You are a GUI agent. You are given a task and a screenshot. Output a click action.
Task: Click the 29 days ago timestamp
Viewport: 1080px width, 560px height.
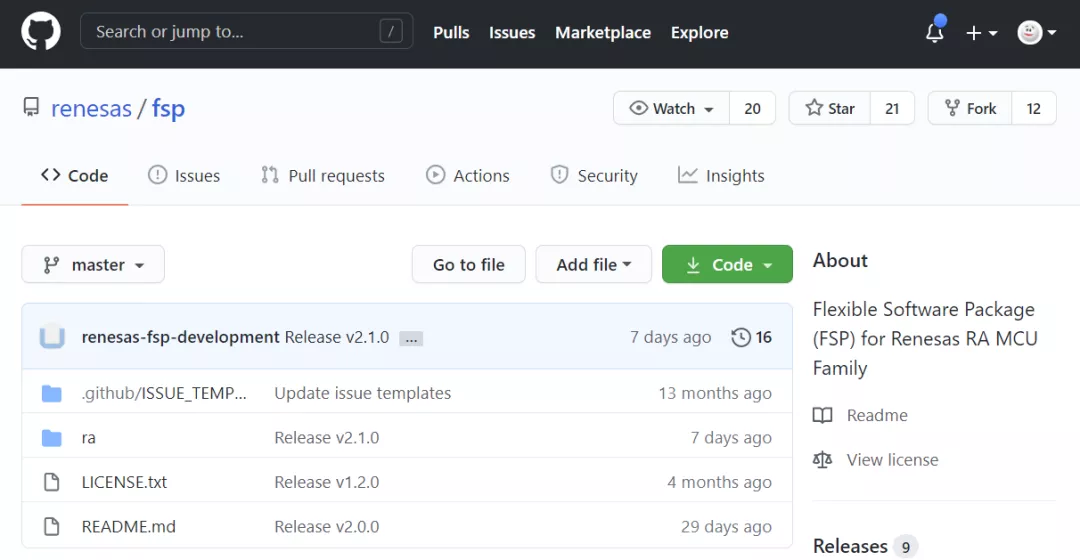tap(726, 526)
